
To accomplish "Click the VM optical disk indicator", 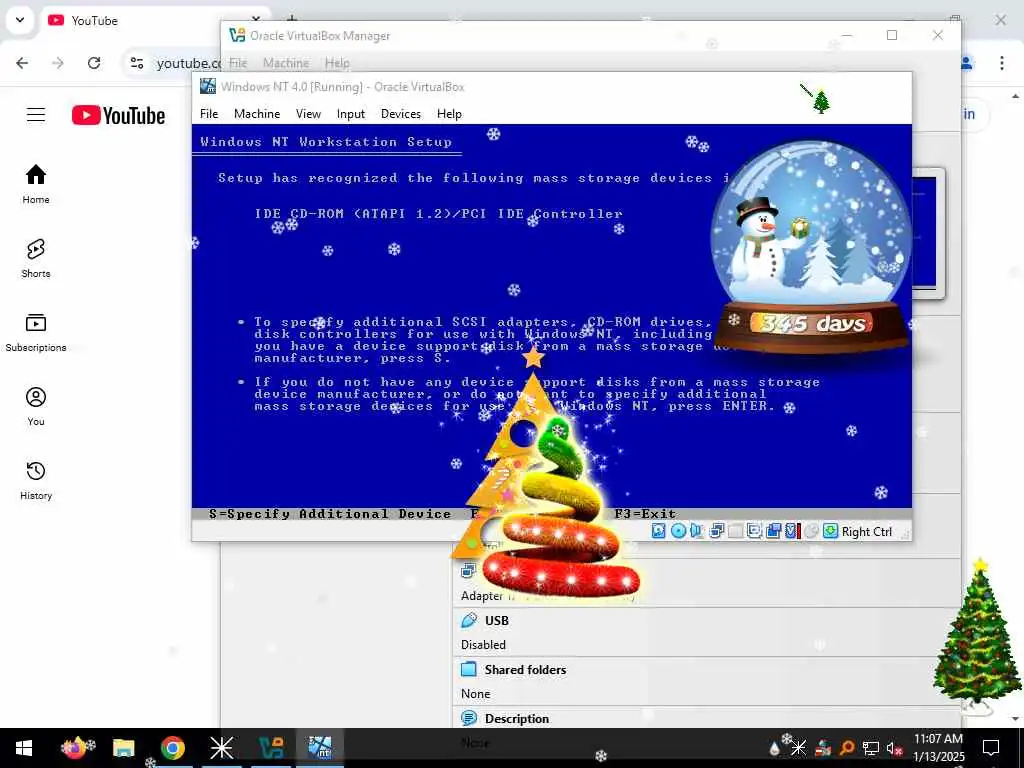I will pos(679,531).
